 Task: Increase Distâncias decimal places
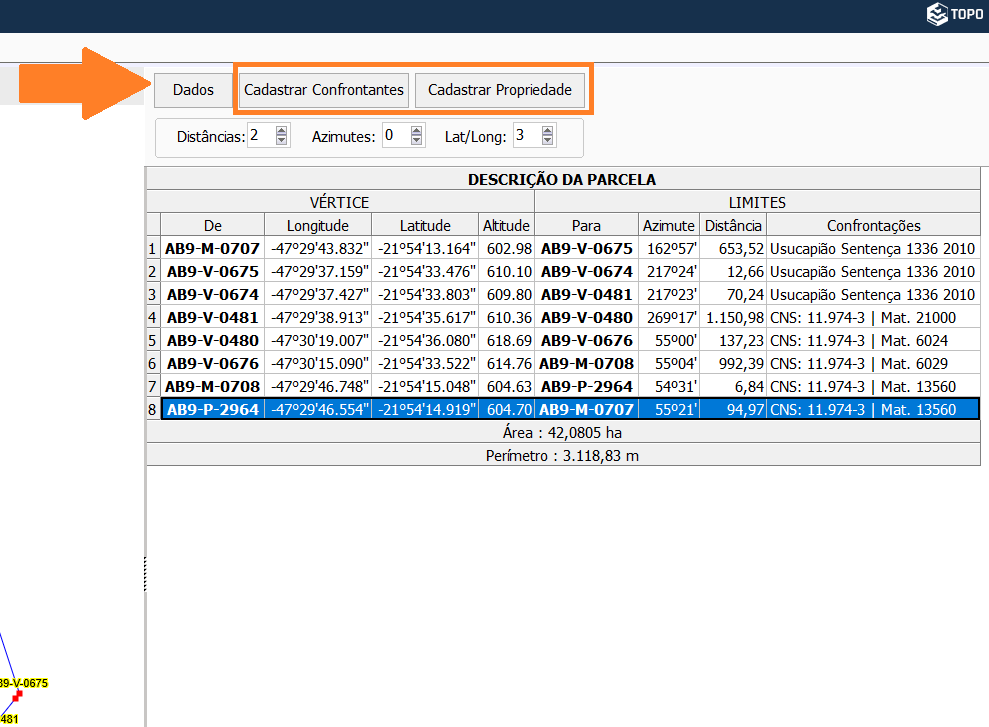point(282,130)
